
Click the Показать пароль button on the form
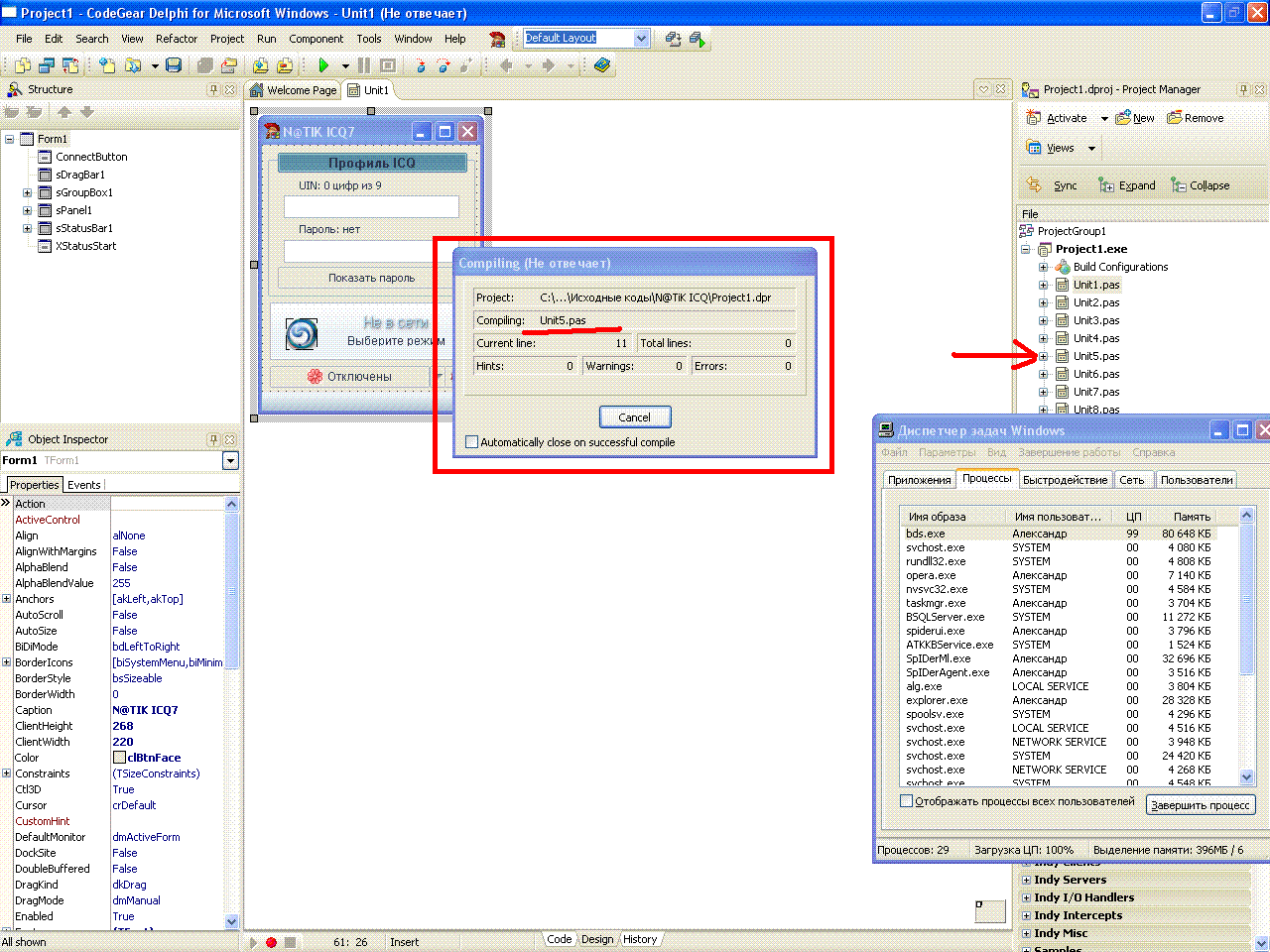(372, 278)
